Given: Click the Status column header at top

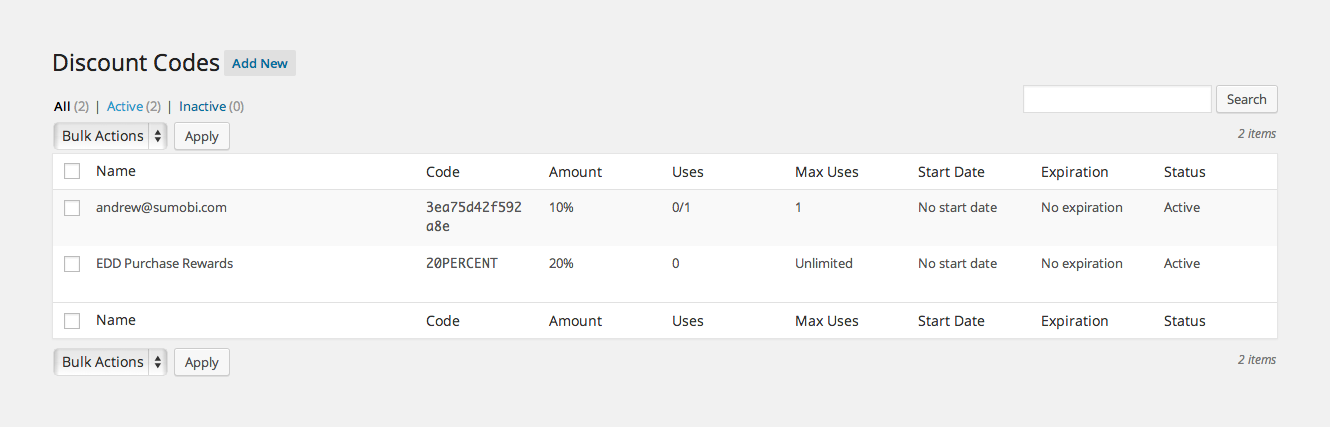Looking at the screenshot, I should tap(1184, 172).
